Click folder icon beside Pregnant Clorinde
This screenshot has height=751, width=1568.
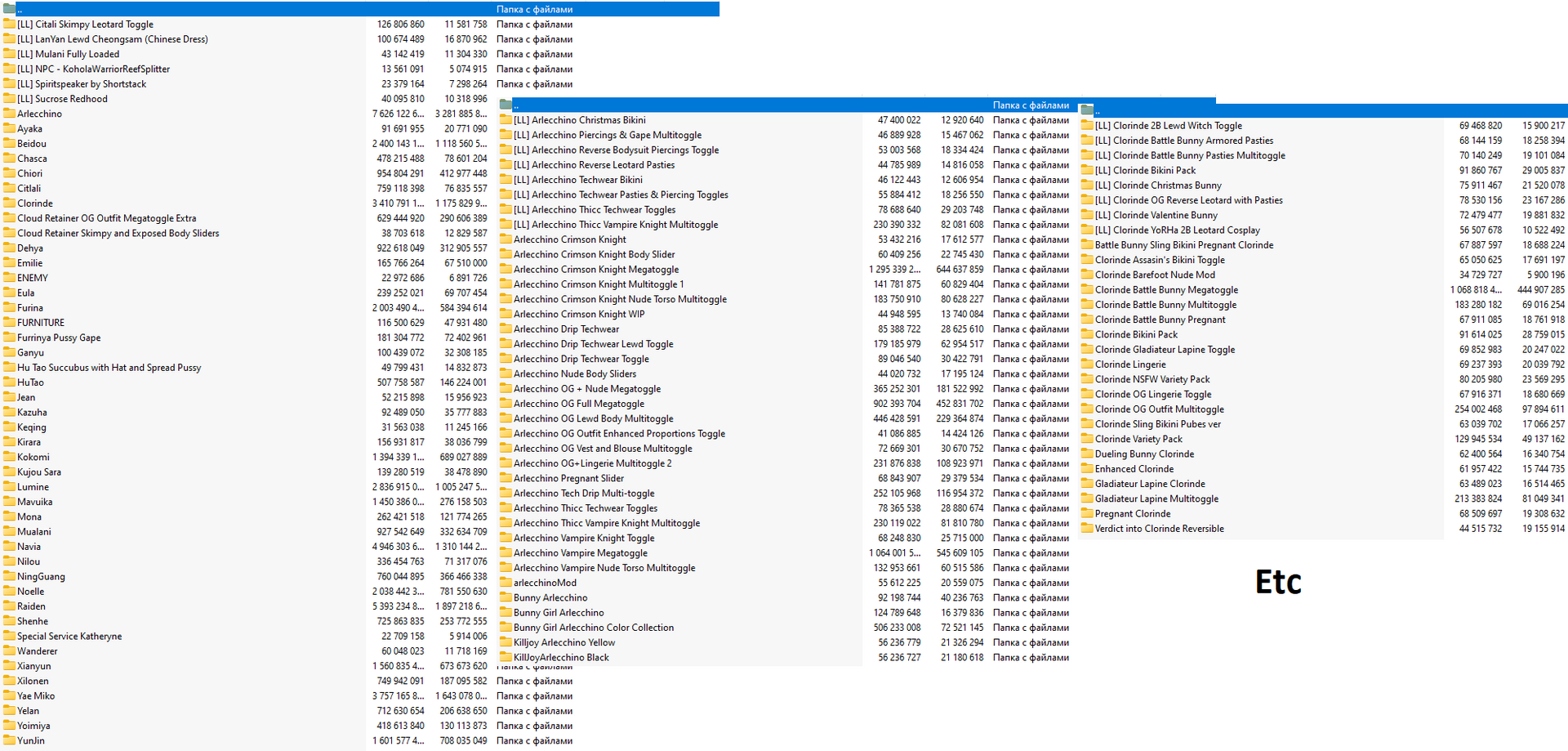[1087, 513]
